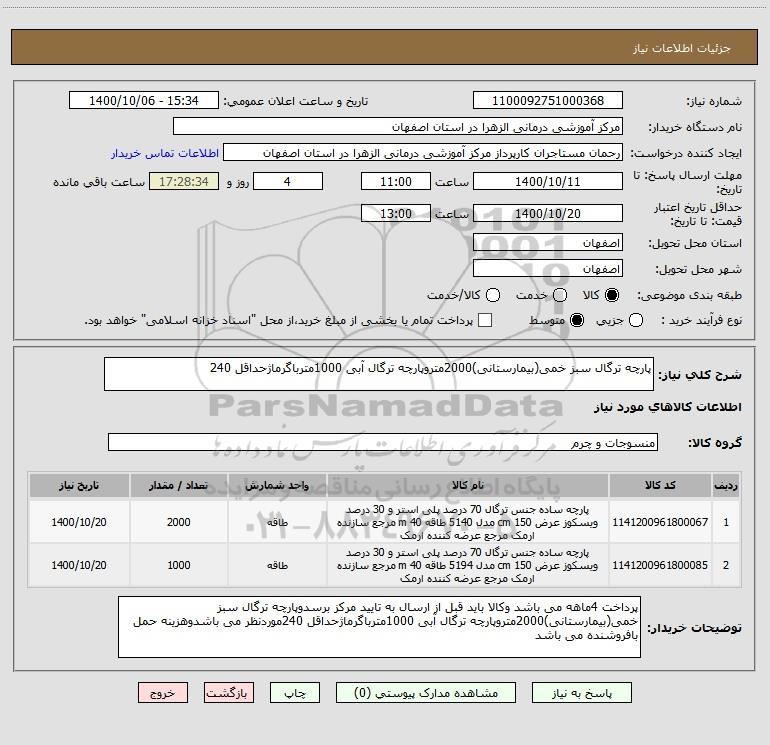Click the delivery city field اصفهان
Screen dimensions: 770x745
[548, 269]
